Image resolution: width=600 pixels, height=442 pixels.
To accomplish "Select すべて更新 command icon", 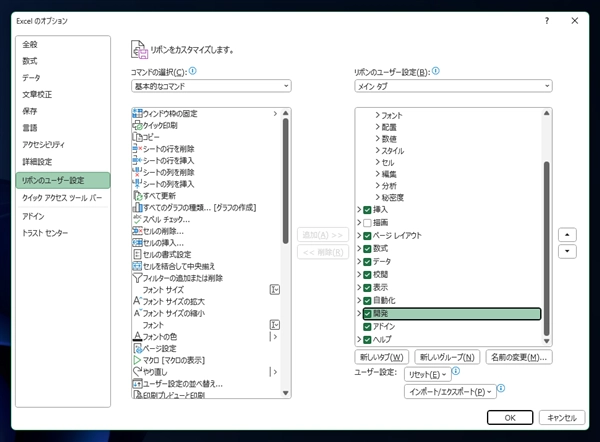I will [x=137, y=196].
